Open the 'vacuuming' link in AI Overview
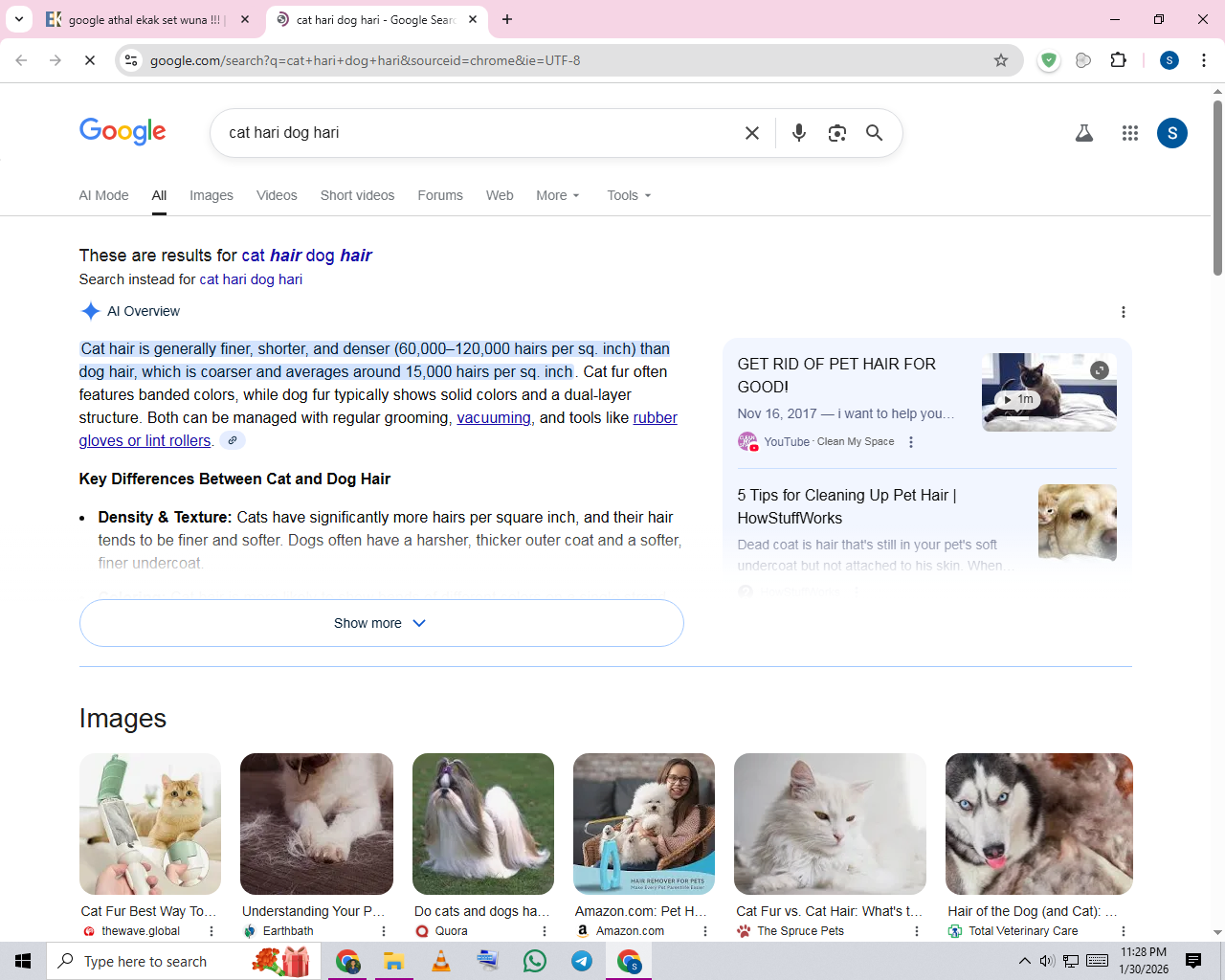This screenshot has width=1225, height=980. [494, 418]
